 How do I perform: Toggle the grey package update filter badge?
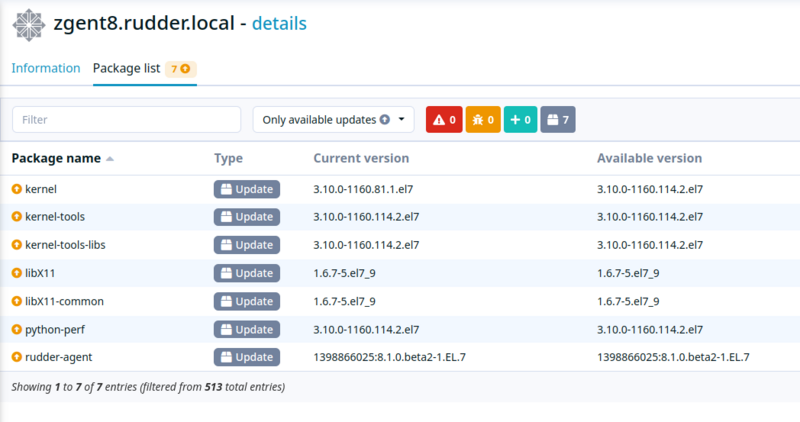pyautogui.click(x=558, y=119)
